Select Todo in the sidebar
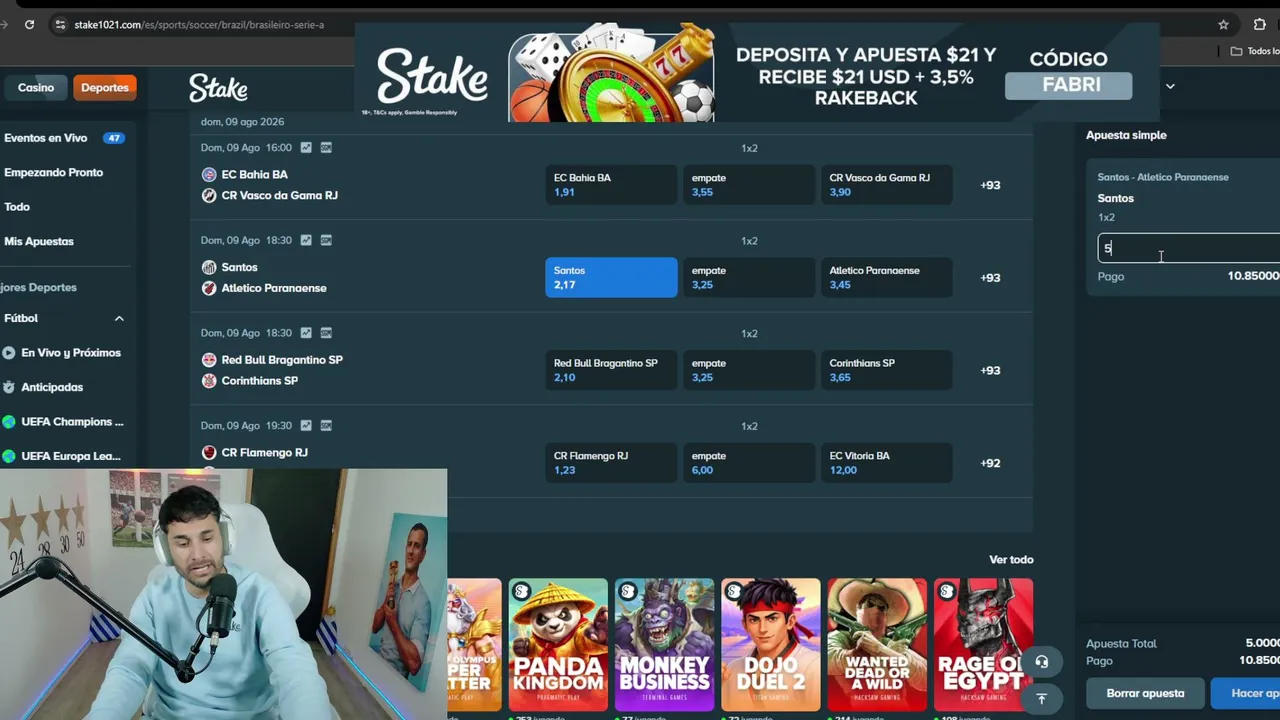 pyautogui.click(x=17, y=207)
